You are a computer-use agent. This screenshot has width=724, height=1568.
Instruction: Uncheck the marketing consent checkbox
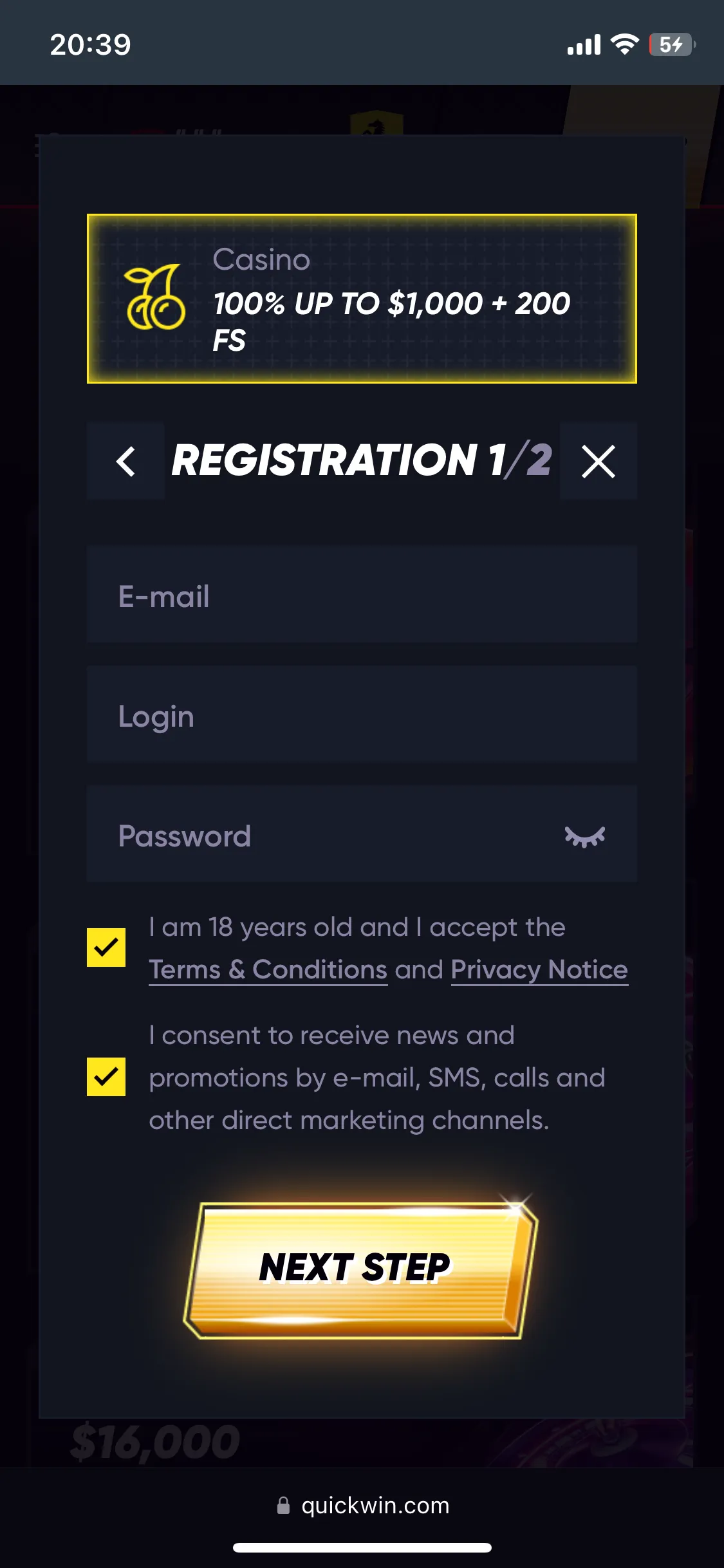tap(106, 1076)
